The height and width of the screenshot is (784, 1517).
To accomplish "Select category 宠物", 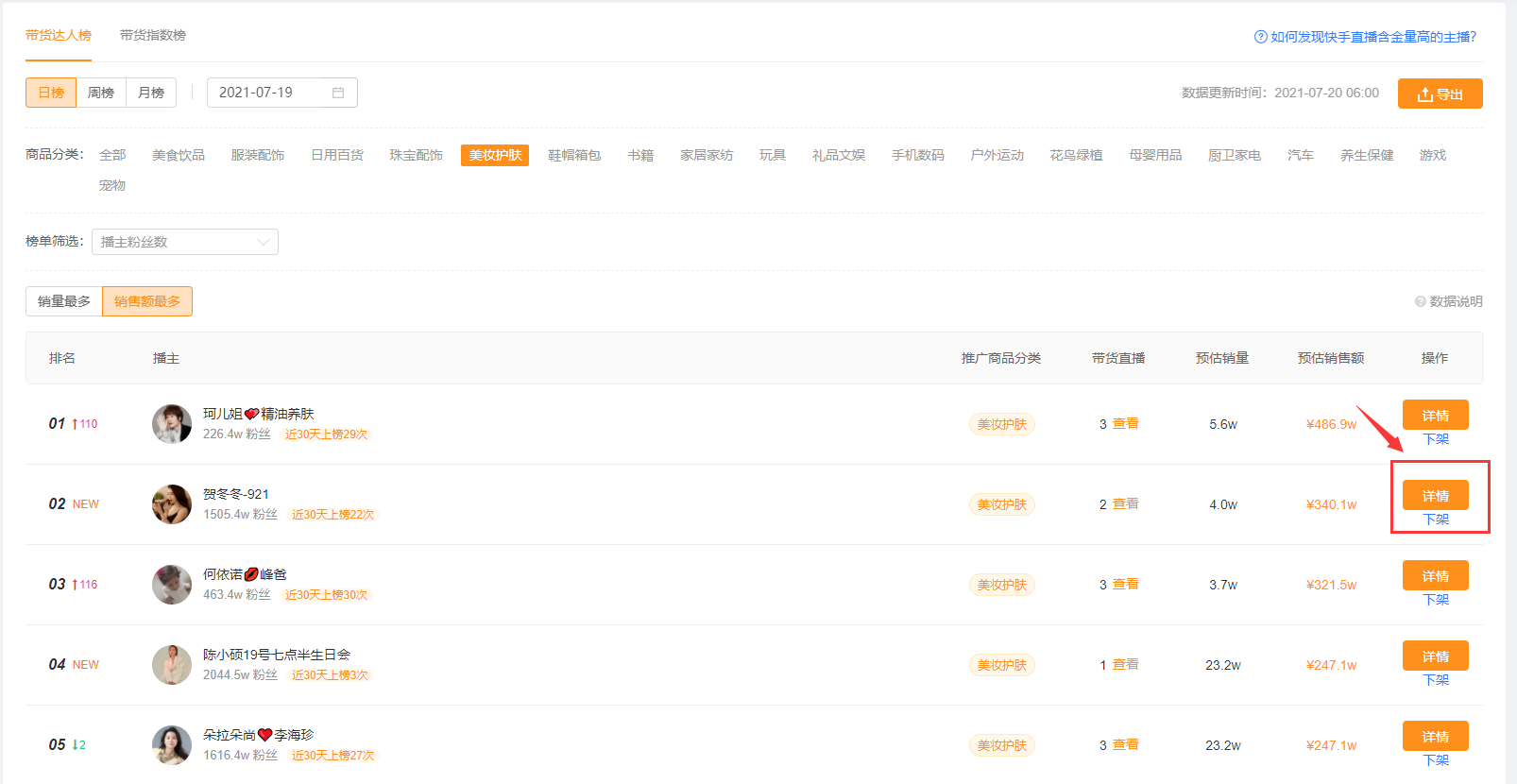I will click(x=112, y=185).
